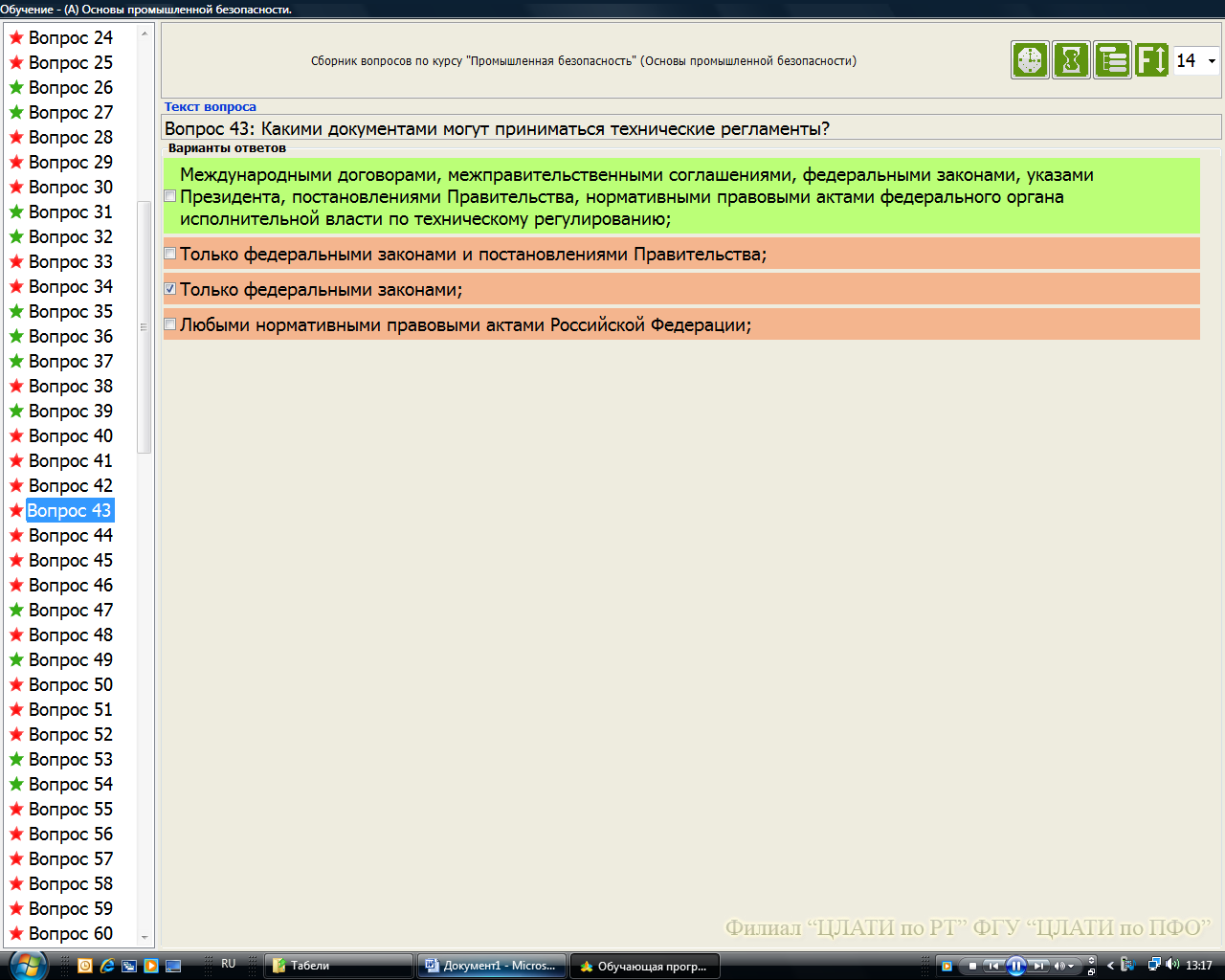Open the font size 14 dropdown
1225x980 pixels.
click(x=1212, y=61)
